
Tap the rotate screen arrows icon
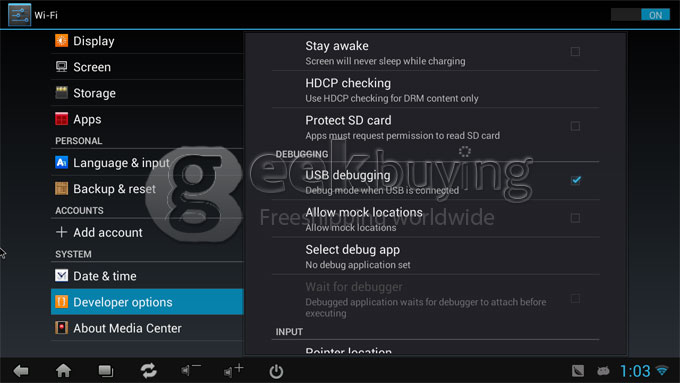click(x=148, y=371)
